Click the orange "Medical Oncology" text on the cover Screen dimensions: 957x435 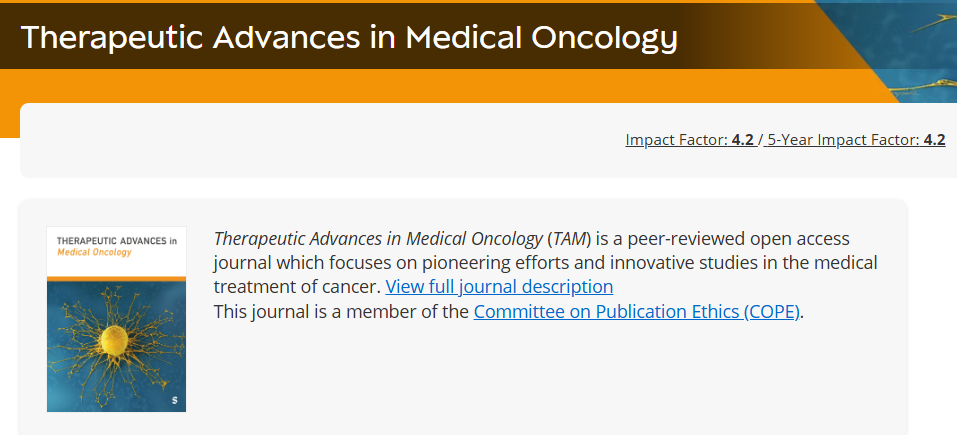click(x=95, y=253)
